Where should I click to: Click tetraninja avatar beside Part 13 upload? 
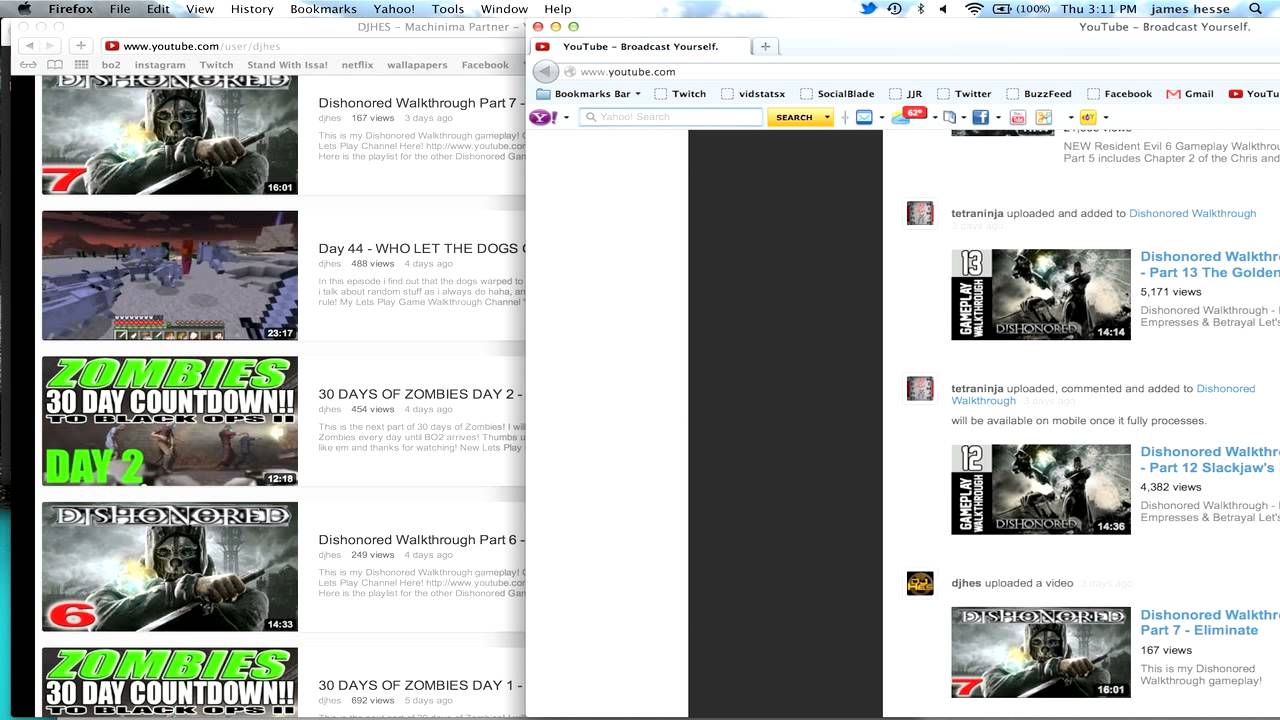tap(920, 214)
